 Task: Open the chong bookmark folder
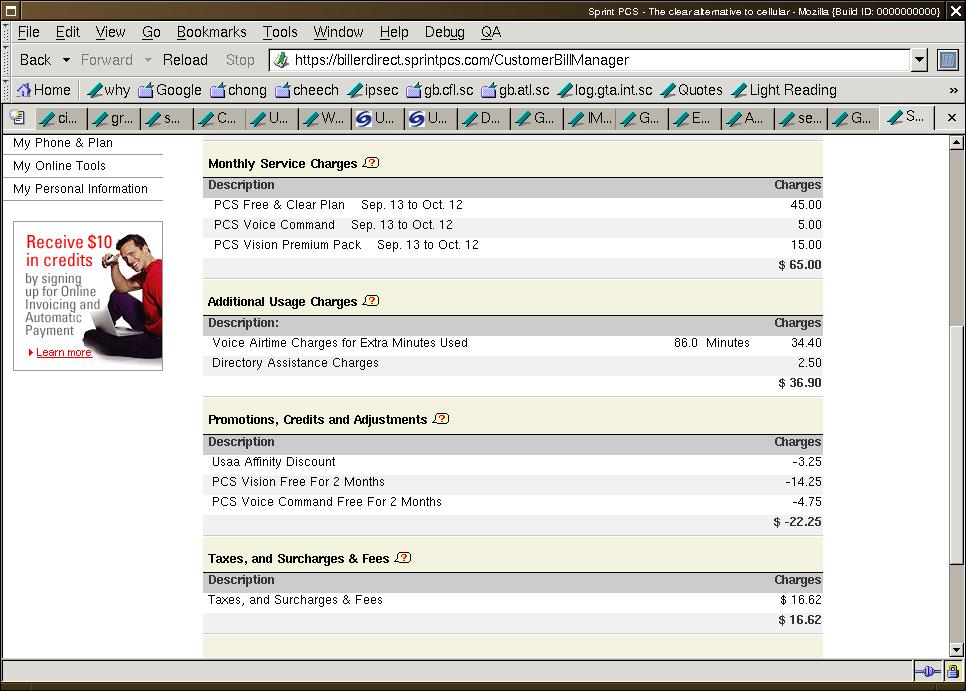point(238,91)
